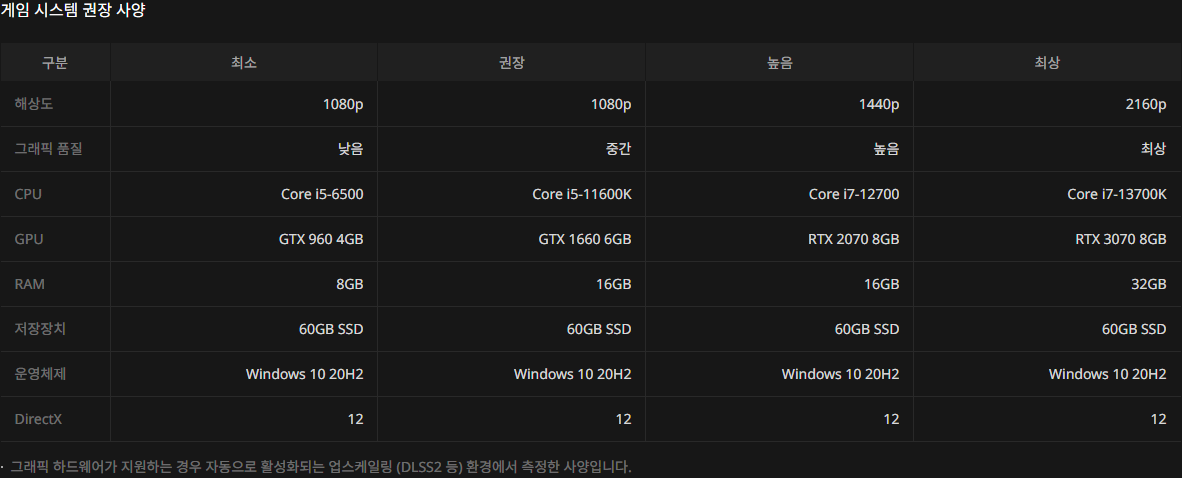The width and height of the screenshot is (1182, 480).
Task: Click 'Windows 10 20H2' in the 권장 column
Action: pyautogui.click(x=572, y=374)
